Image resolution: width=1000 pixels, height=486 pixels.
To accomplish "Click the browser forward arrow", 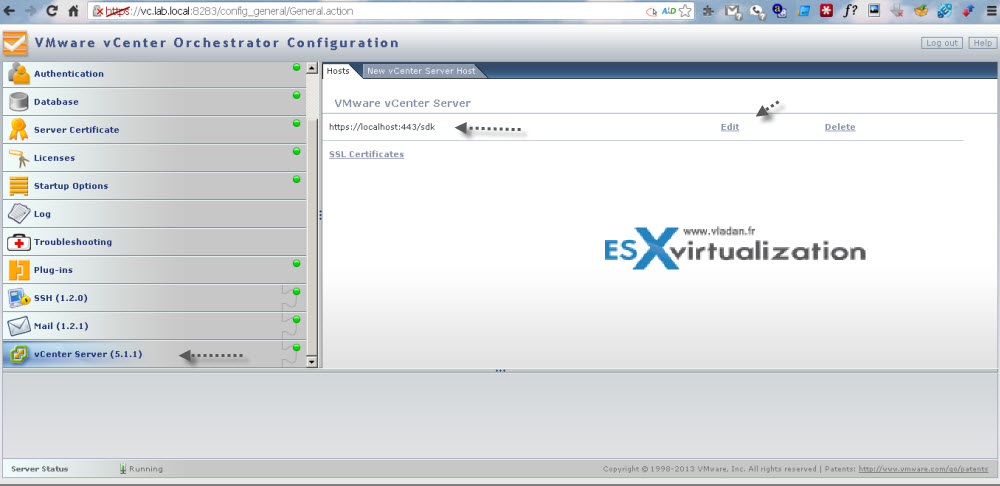I will [x=31, y=11].
